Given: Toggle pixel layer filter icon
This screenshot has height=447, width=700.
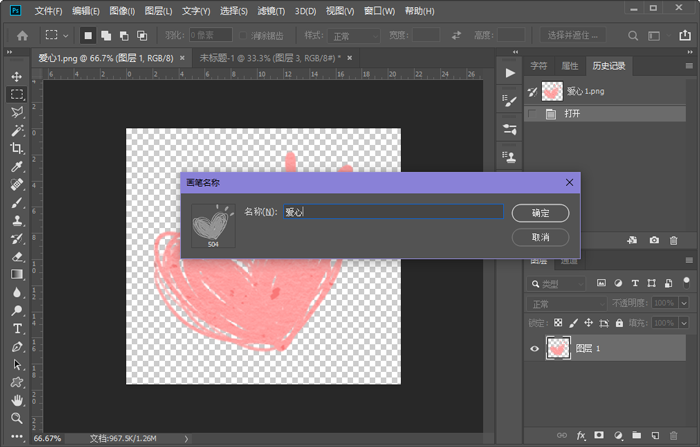Looking at the screenshot, I should 601,283.
